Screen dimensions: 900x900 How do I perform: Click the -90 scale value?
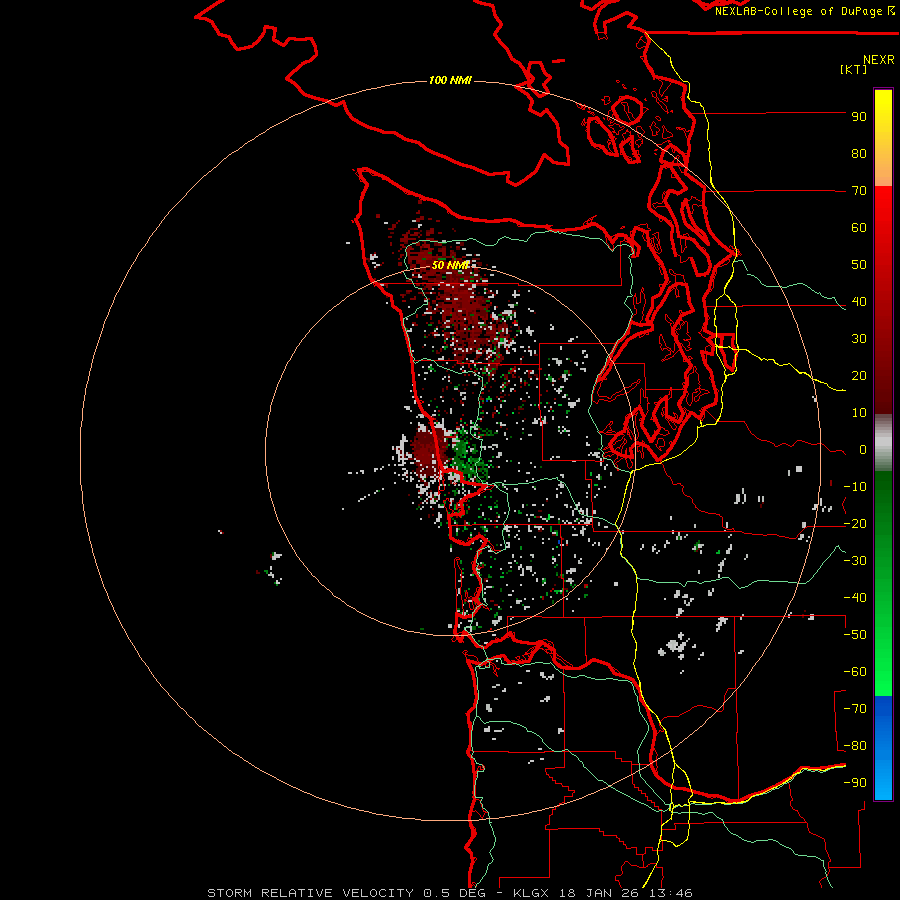(855, 783)
